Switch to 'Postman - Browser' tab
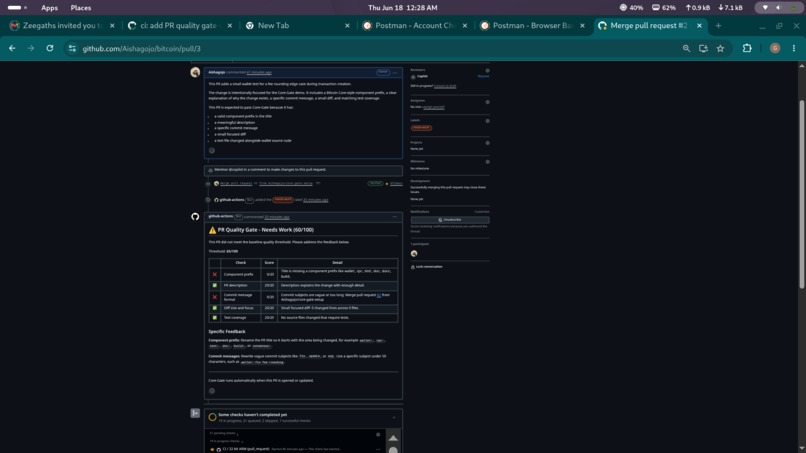Screen dimensions: 806x453 pos(532,25)
